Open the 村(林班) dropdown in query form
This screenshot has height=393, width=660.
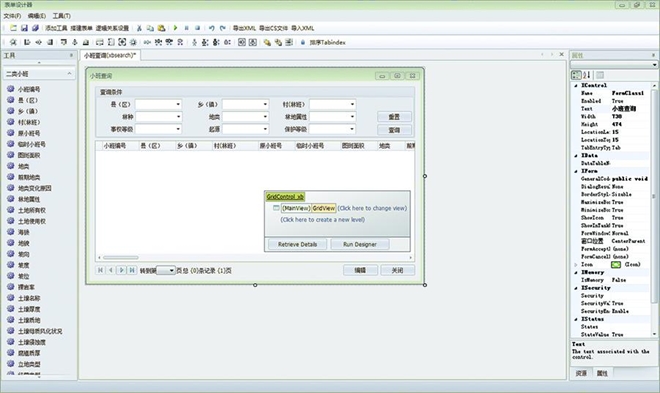click(x=352, y=104)
